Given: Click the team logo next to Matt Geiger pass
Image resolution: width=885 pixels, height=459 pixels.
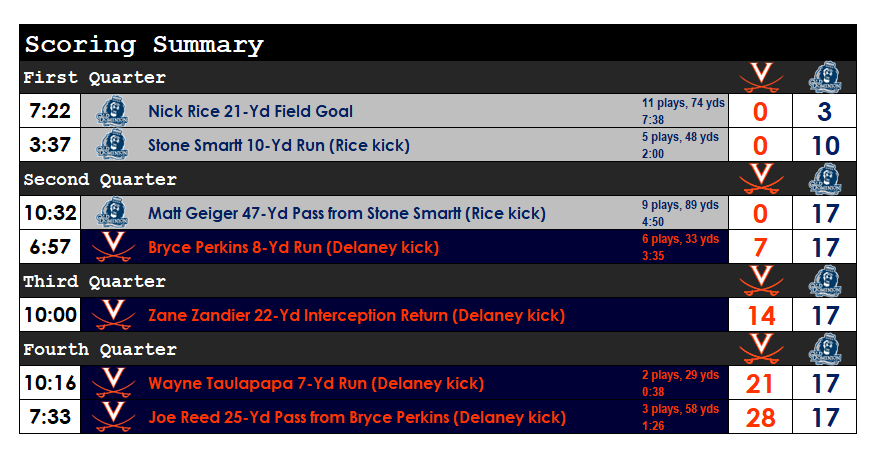Looking at the screenshot, I should (x=113, y=213).
